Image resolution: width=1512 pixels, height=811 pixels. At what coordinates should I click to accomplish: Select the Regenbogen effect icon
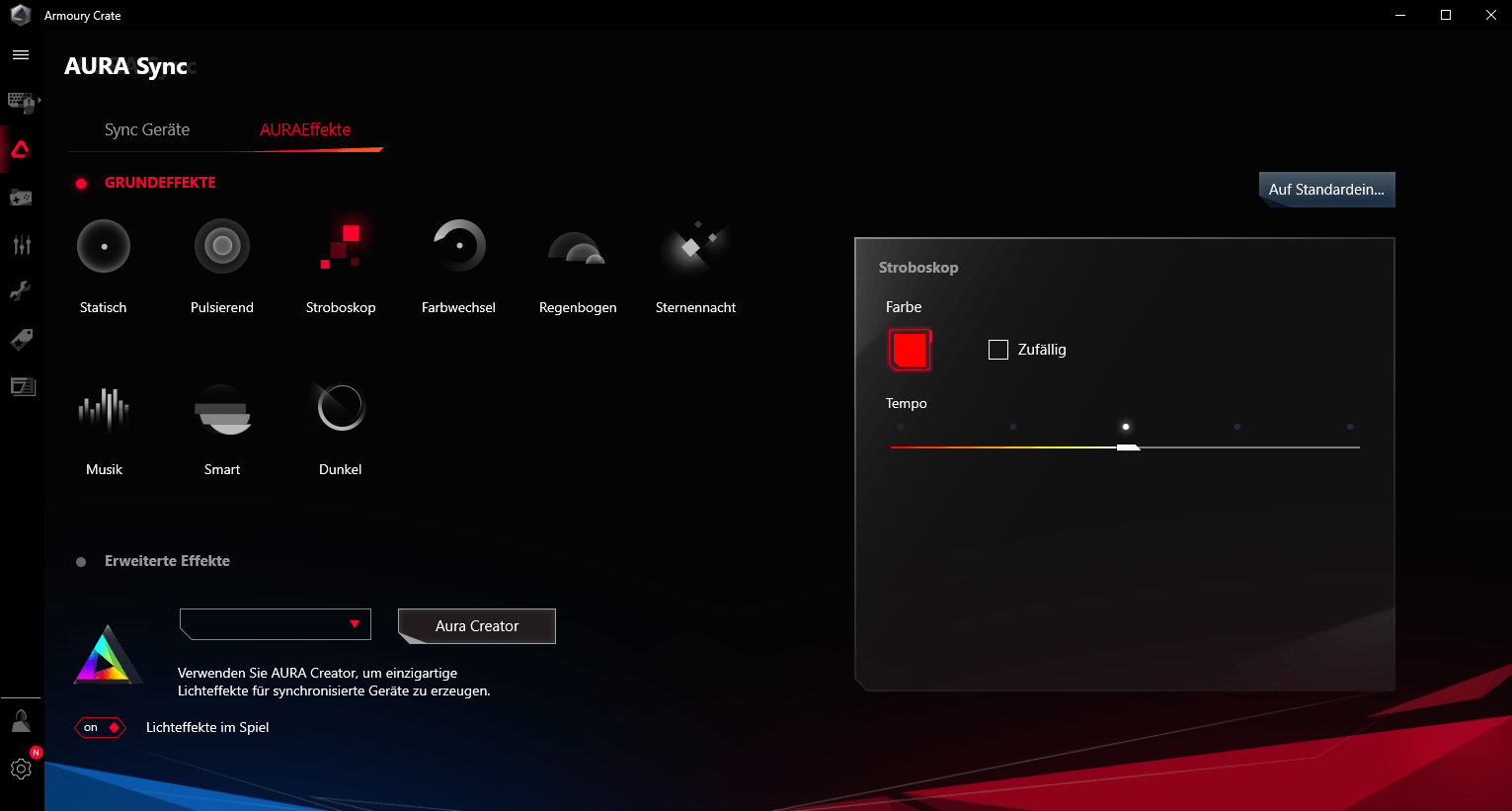tap(577, 248)
